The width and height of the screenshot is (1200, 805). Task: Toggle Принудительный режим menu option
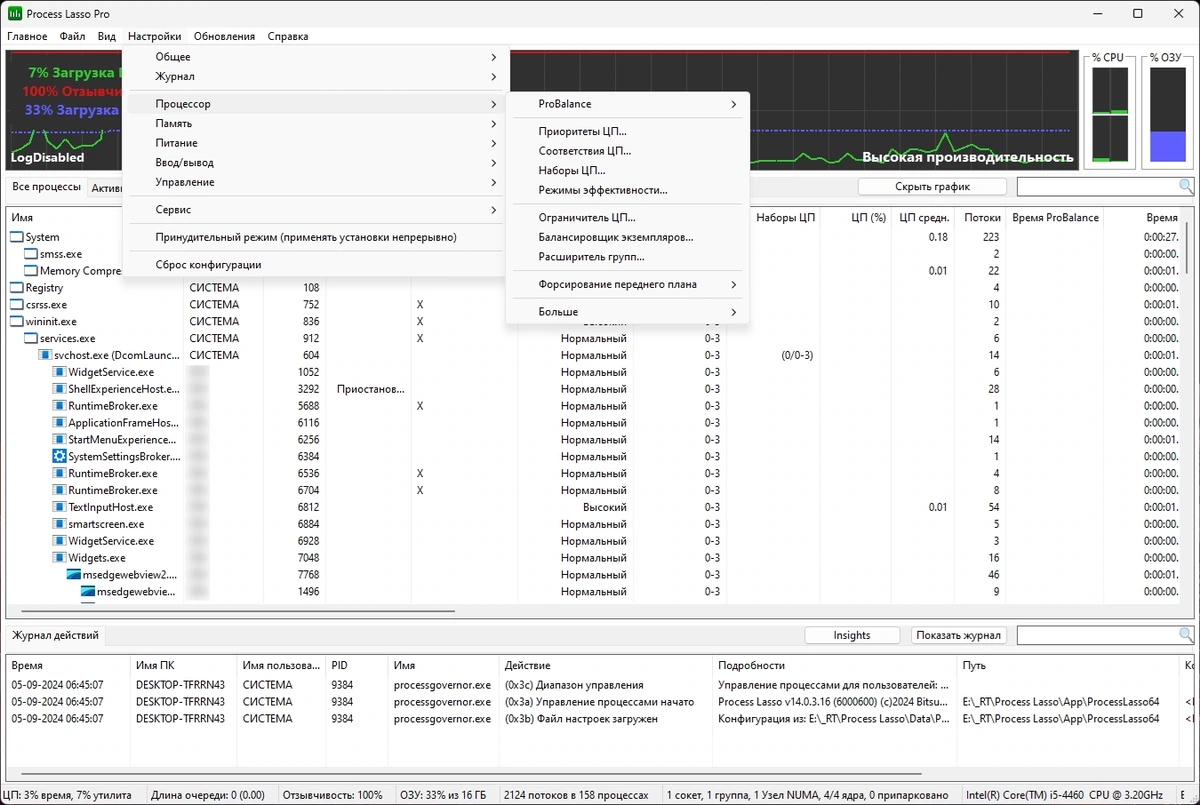pos(316,238)
